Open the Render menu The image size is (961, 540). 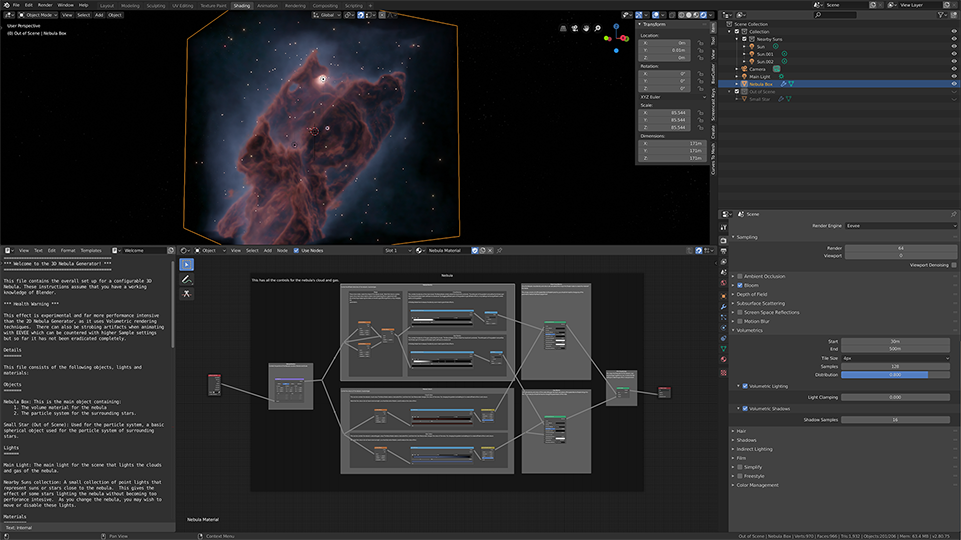(x=43, y=5)
